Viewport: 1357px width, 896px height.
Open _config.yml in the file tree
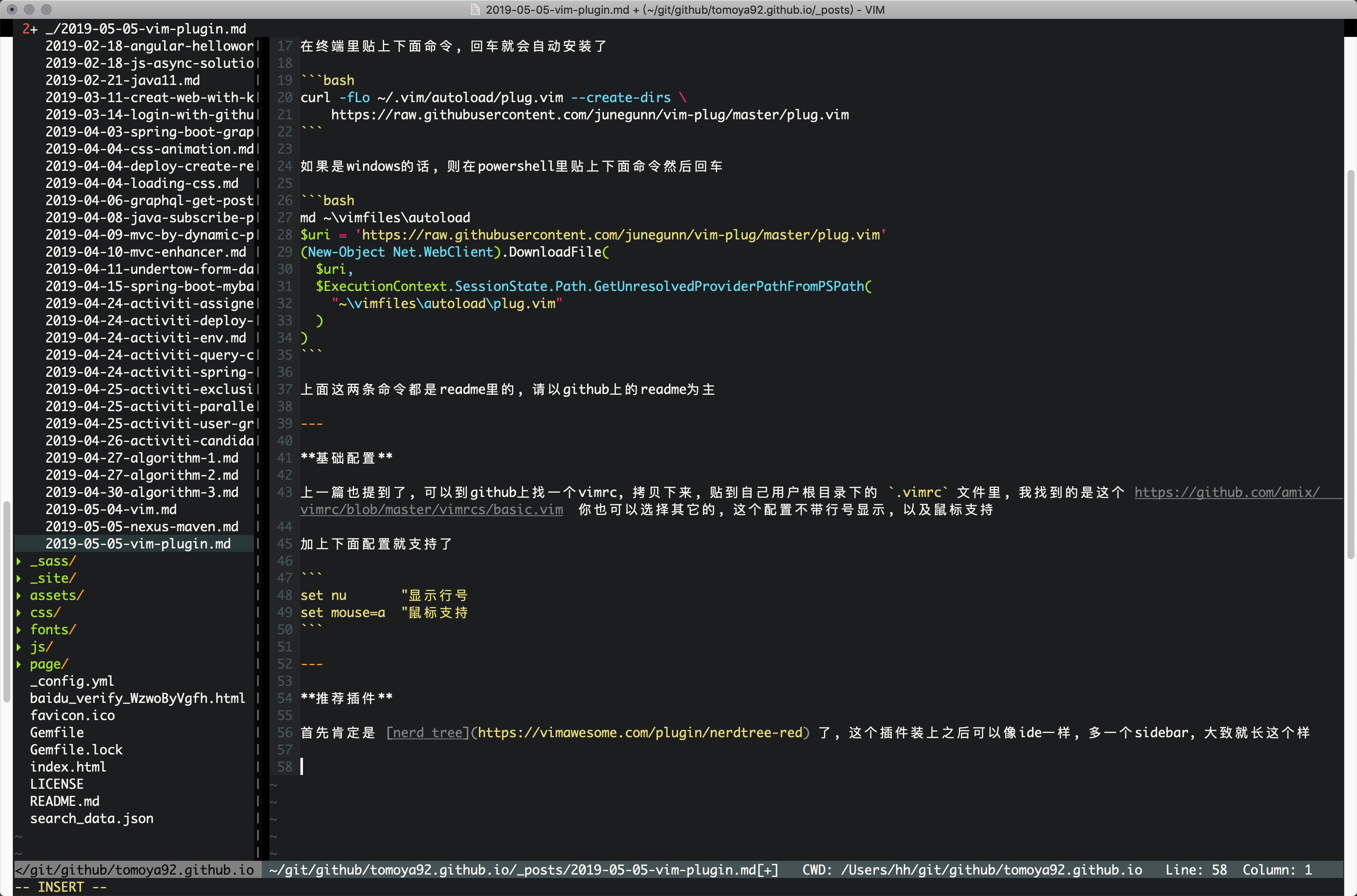coord(72,681)
